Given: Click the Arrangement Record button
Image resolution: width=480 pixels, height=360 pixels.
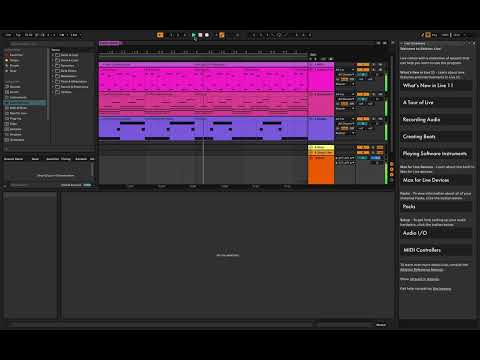Looking at the screenshot, I should click(207, 35).
